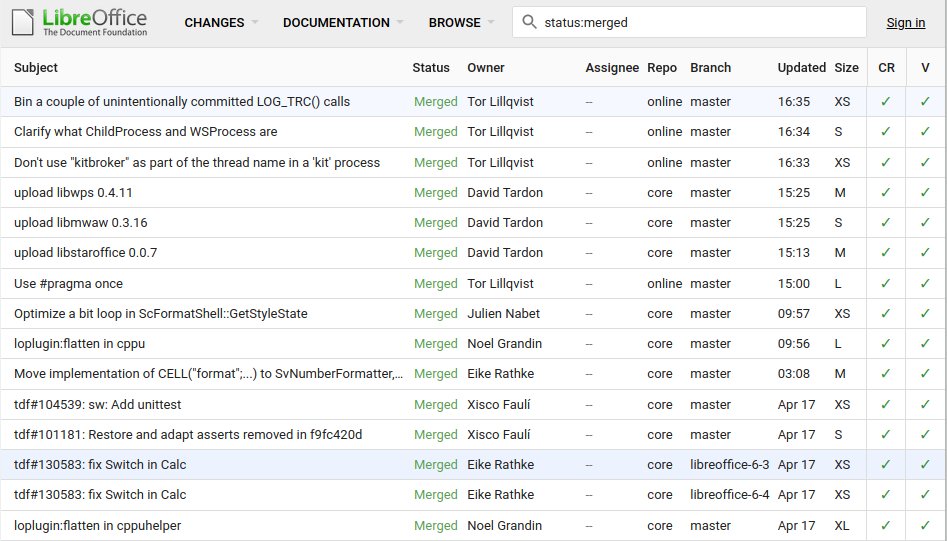Click V checkmark in the libstaroffice row
Viewport: 947px width, 541px height.
point(925,252)
